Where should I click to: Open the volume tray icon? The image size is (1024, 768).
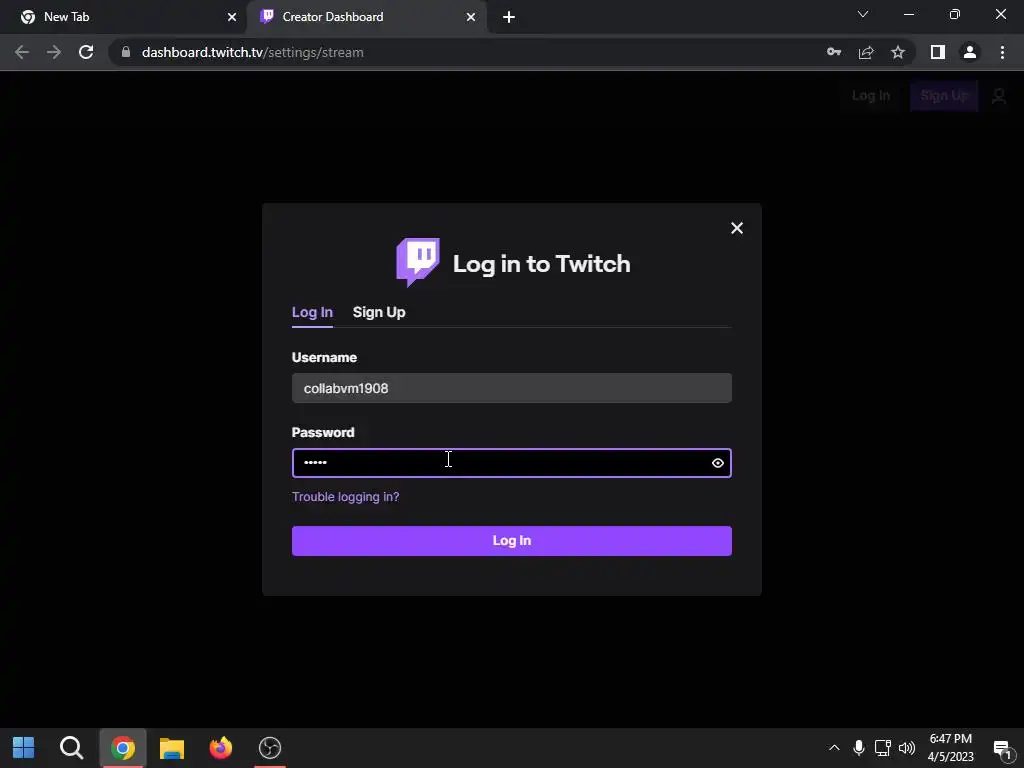[907, 748]
